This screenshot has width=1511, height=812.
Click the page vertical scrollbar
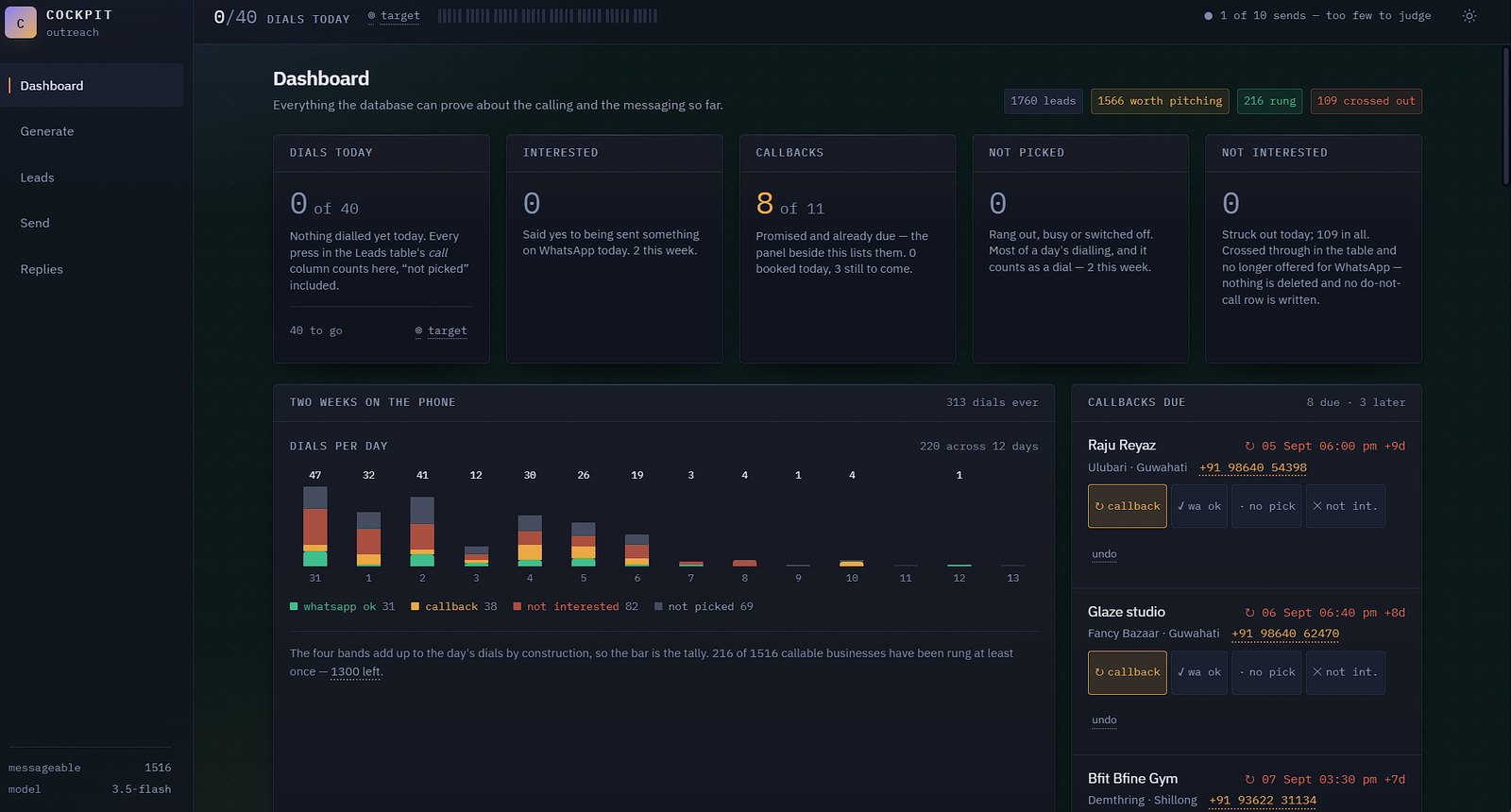[1505, 116]
